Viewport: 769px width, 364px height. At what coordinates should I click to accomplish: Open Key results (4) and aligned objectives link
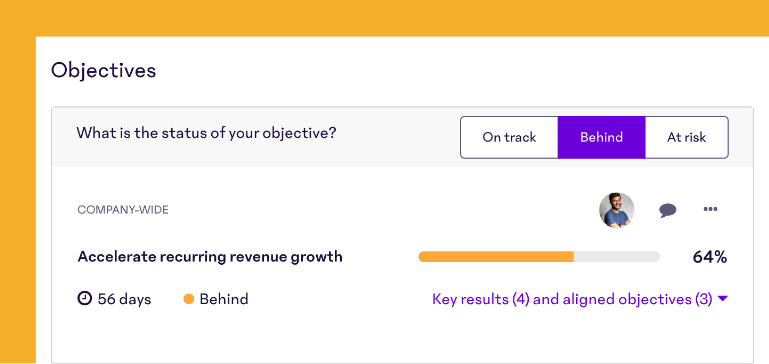[x=572, y=299]
